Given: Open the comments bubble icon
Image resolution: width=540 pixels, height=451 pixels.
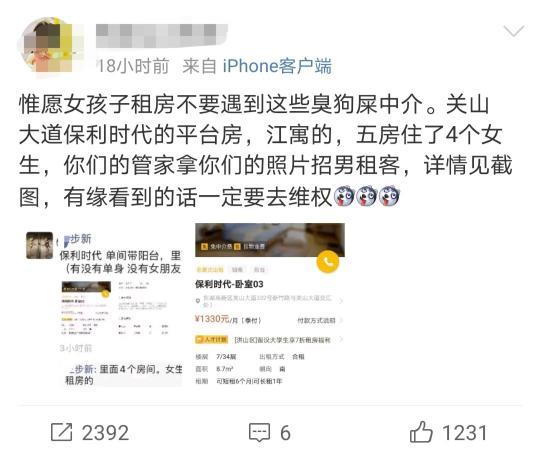Looking at the screenshot, I should click(x=259, y=432).
